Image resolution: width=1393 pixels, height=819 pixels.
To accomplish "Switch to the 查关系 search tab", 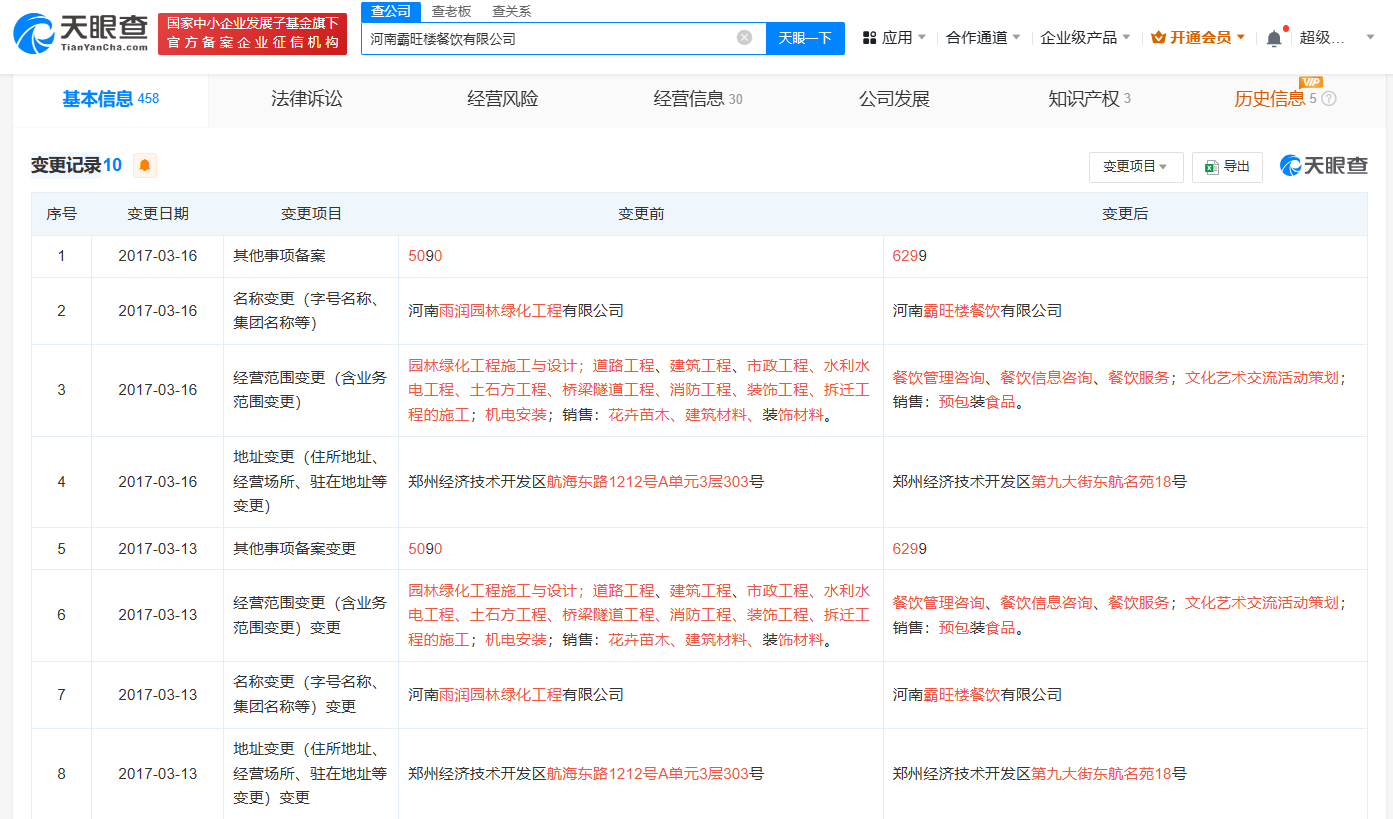I will (x=512, y=12).
